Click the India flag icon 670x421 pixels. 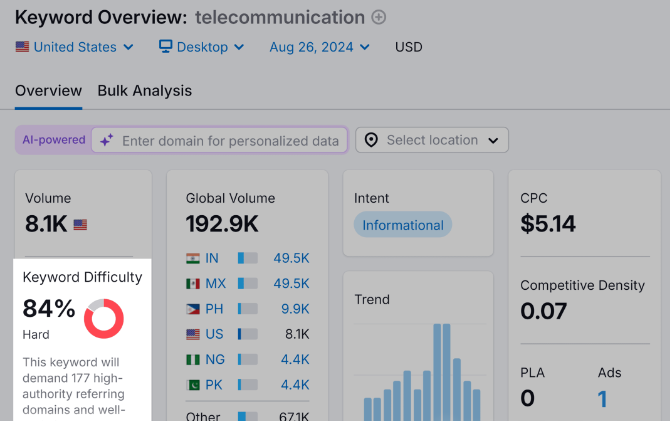pyautogui.click(x=193, y=258)
